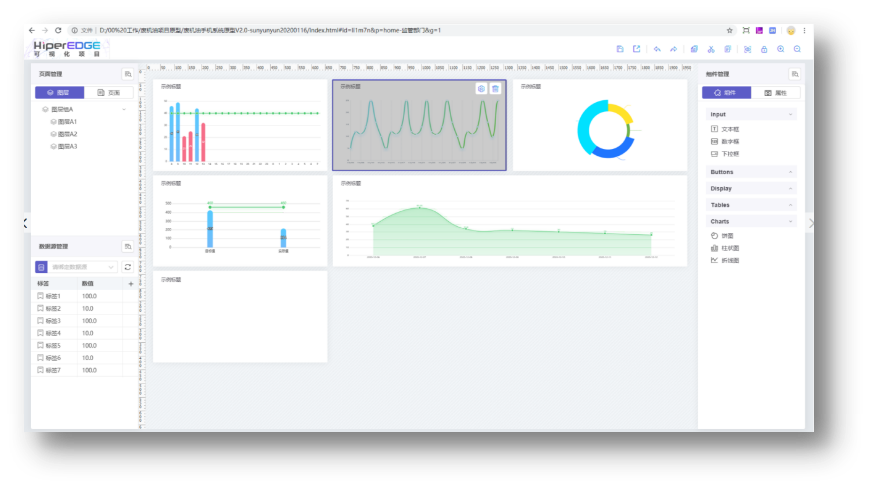Viewport: 872px width, 491px height.
Task: Click label text 标签2 in data table
Action: [x=53, y=309]
